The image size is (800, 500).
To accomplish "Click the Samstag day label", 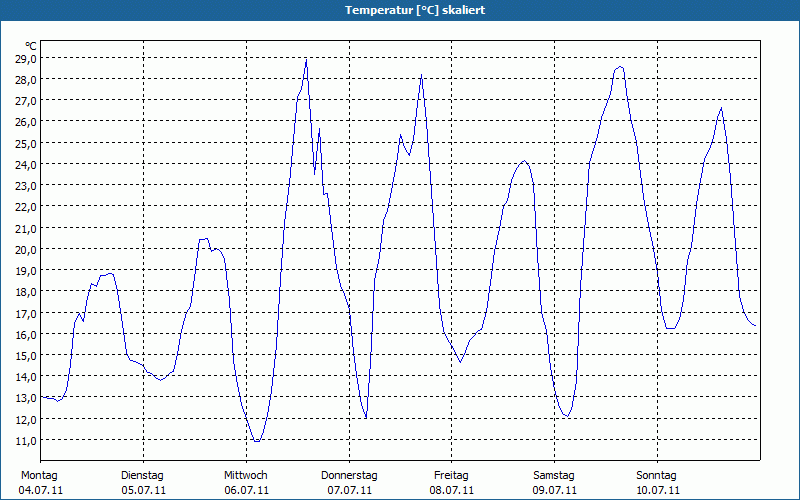I will [554, 476].
